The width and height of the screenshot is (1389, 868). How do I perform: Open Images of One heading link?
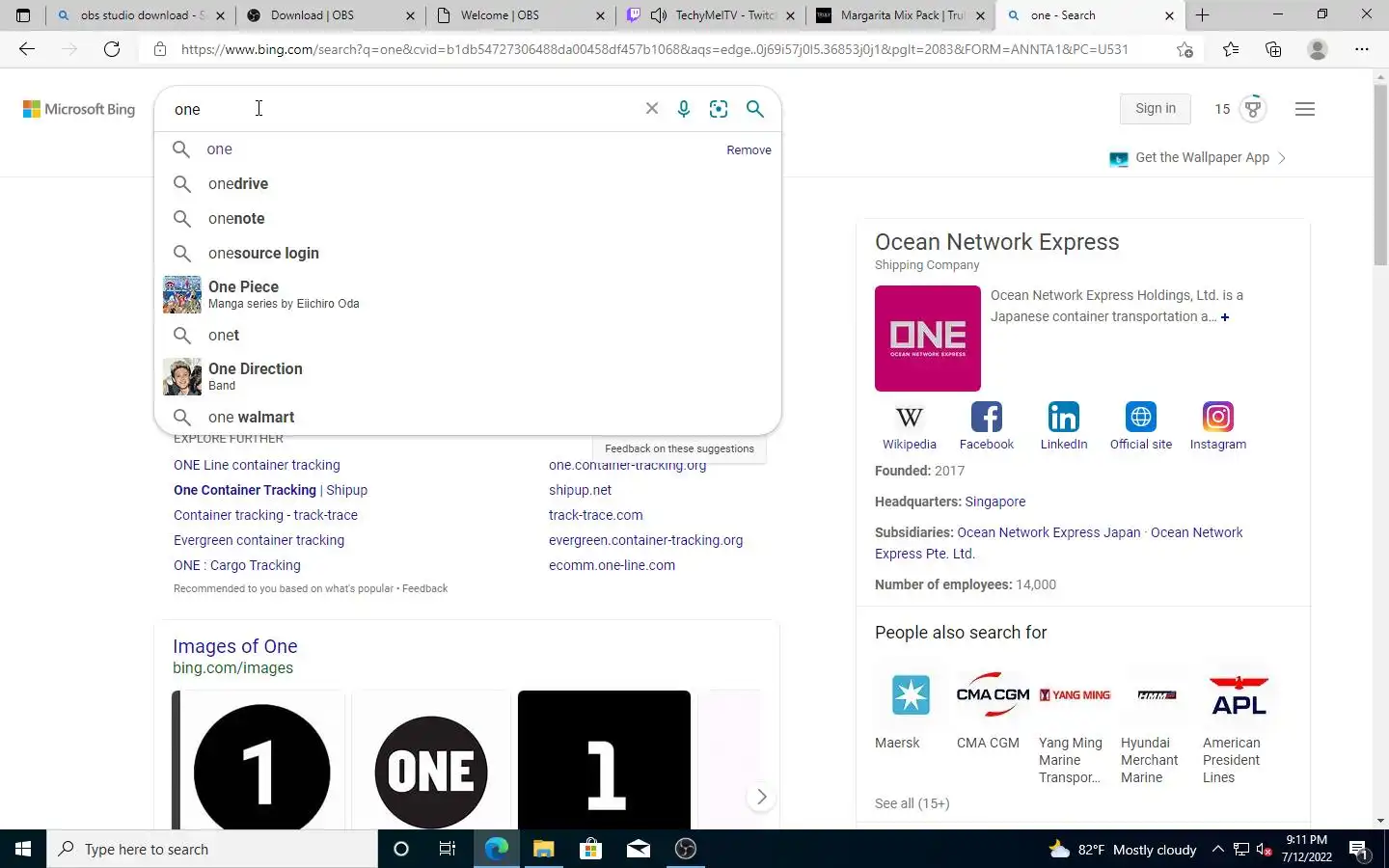234,646
